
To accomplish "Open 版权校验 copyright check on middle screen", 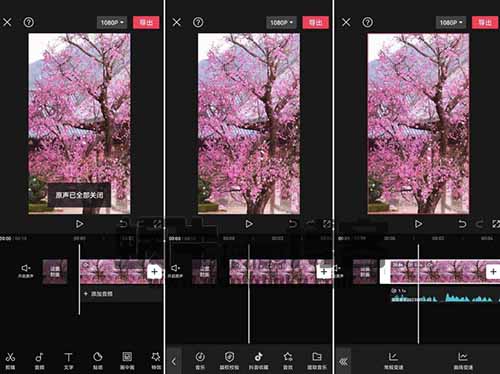I will click(229, 361).
